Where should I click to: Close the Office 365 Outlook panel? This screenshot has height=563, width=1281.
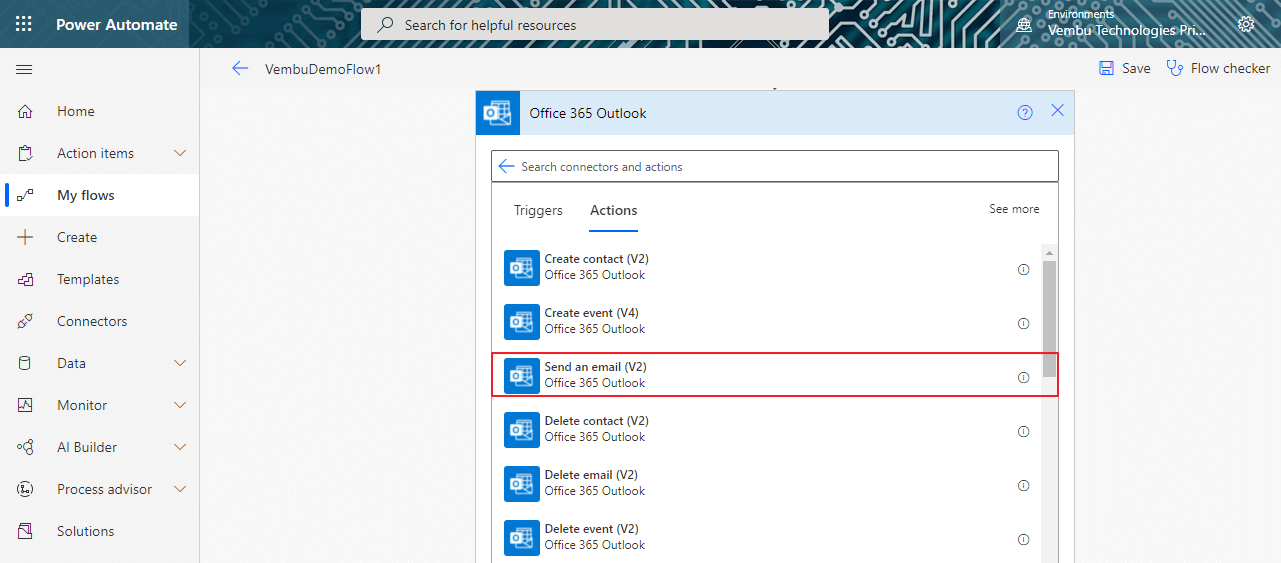(x=1058, y=111)
